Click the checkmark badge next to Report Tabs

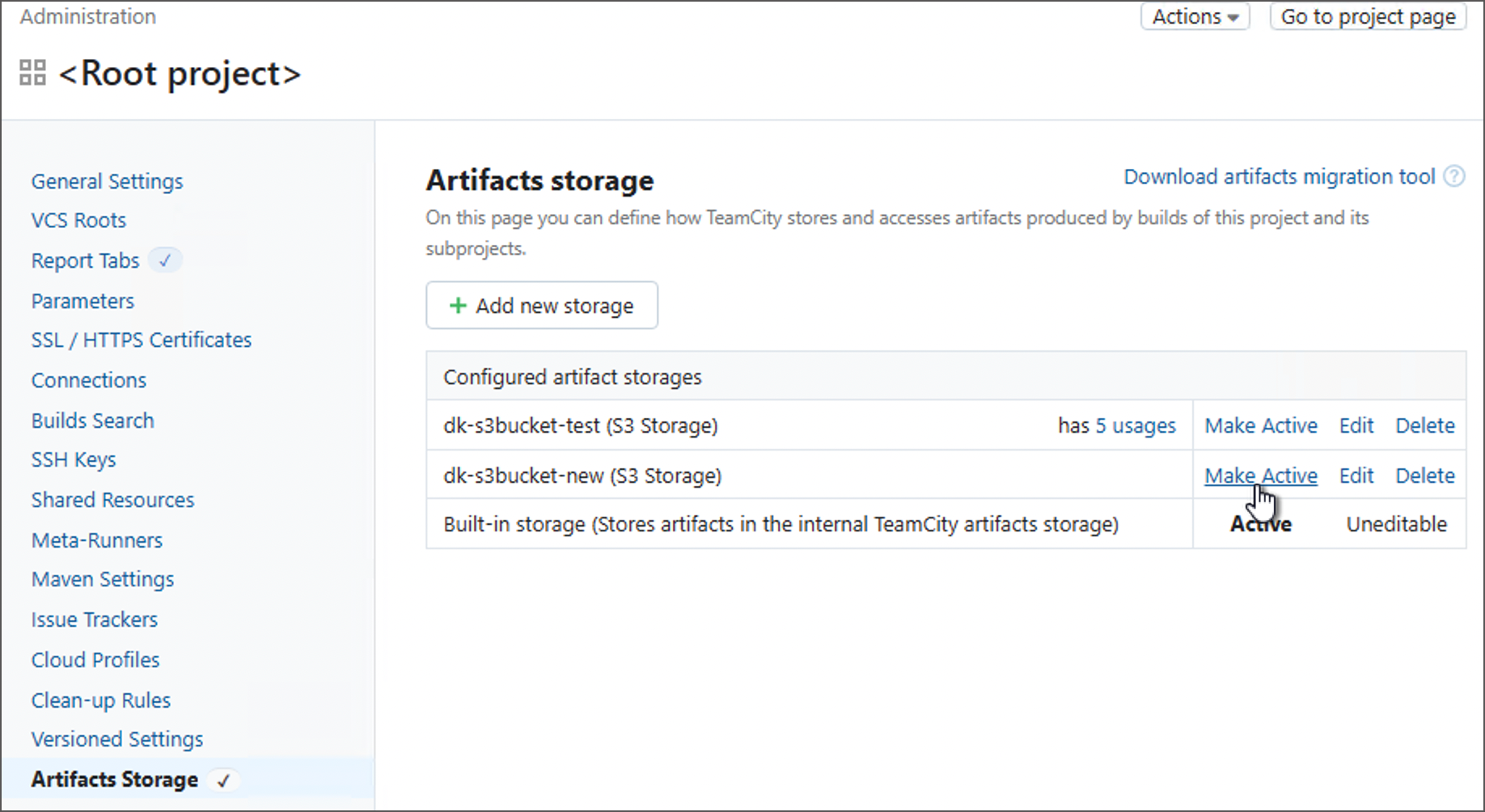click(x=165, y=260)
